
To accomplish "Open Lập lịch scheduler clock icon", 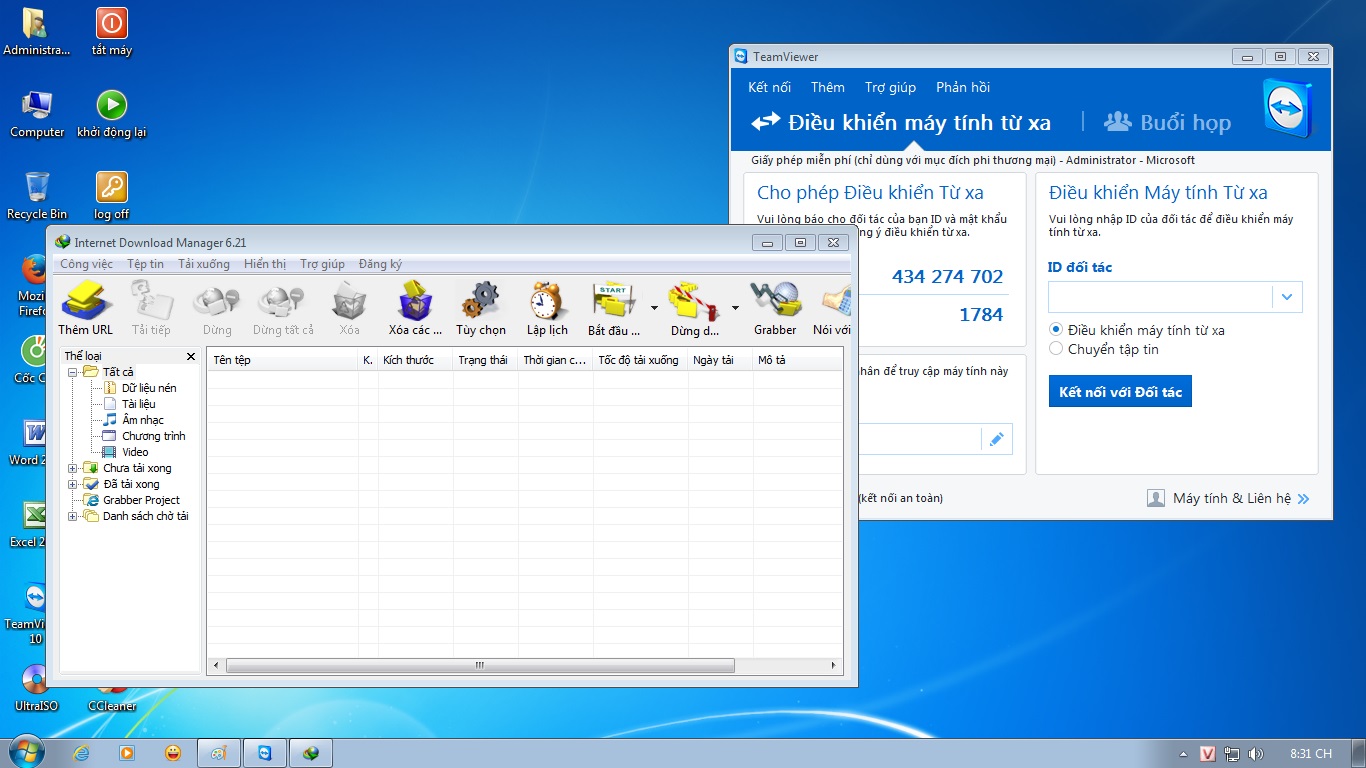I will (x=547, y=308).
